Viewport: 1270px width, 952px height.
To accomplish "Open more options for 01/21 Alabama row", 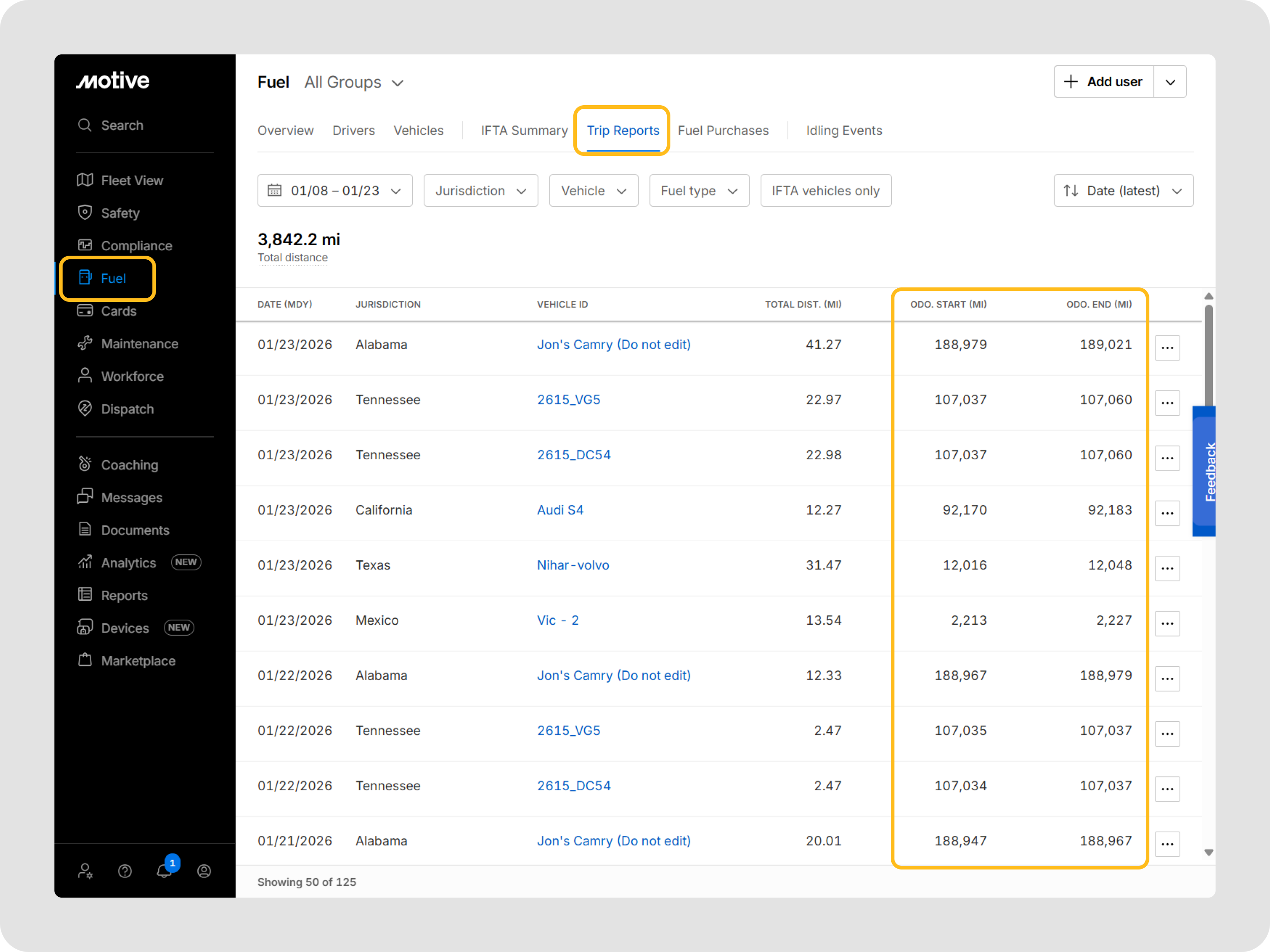I will click(x=1167, y=844).
